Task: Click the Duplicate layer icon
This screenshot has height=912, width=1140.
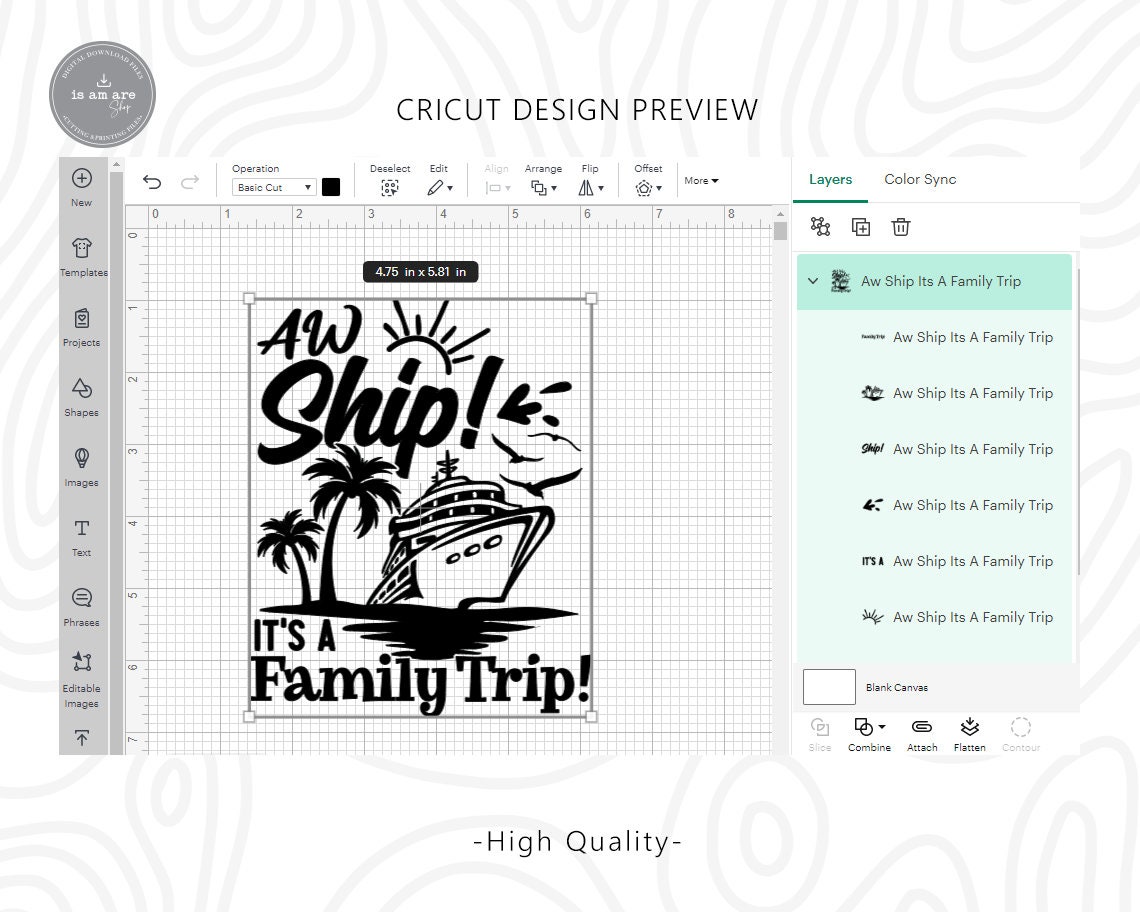Action: point(861,227)
